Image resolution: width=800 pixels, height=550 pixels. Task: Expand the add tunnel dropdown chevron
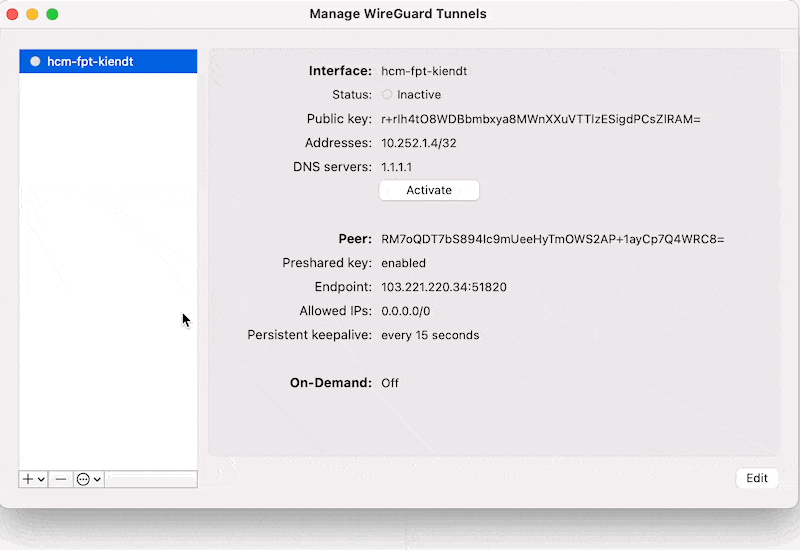click(41, 480)
